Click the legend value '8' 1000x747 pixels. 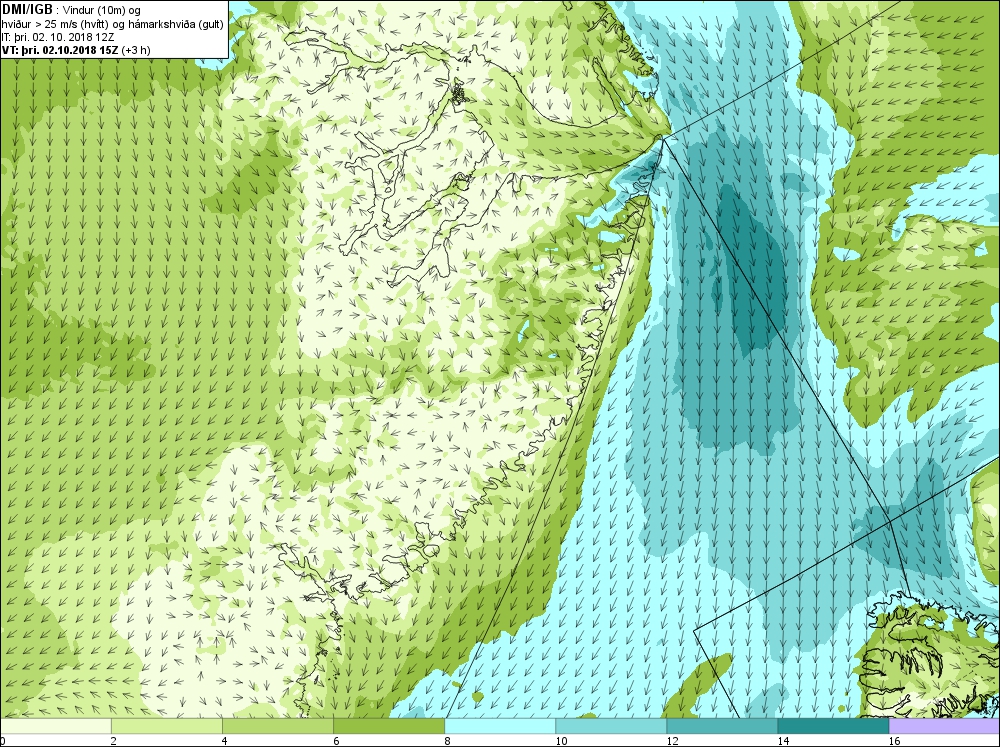(x=447, y=741)
